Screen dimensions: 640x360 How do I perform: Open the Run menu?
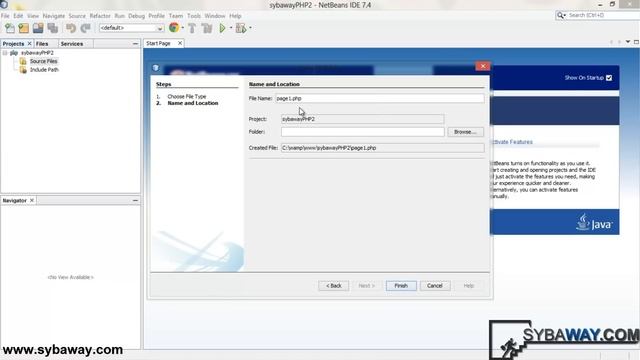120,16
